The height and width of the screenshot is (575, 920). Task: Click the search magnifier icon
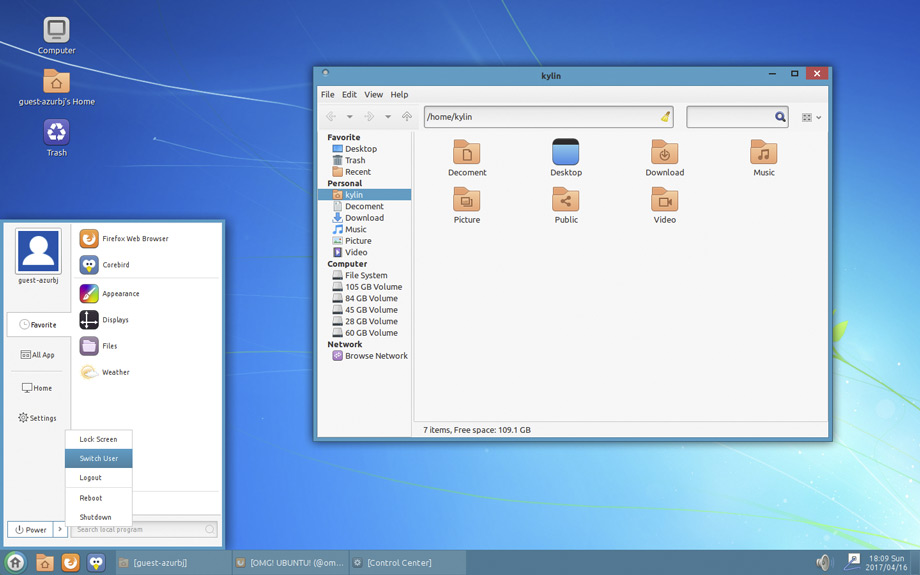point(780,117)
